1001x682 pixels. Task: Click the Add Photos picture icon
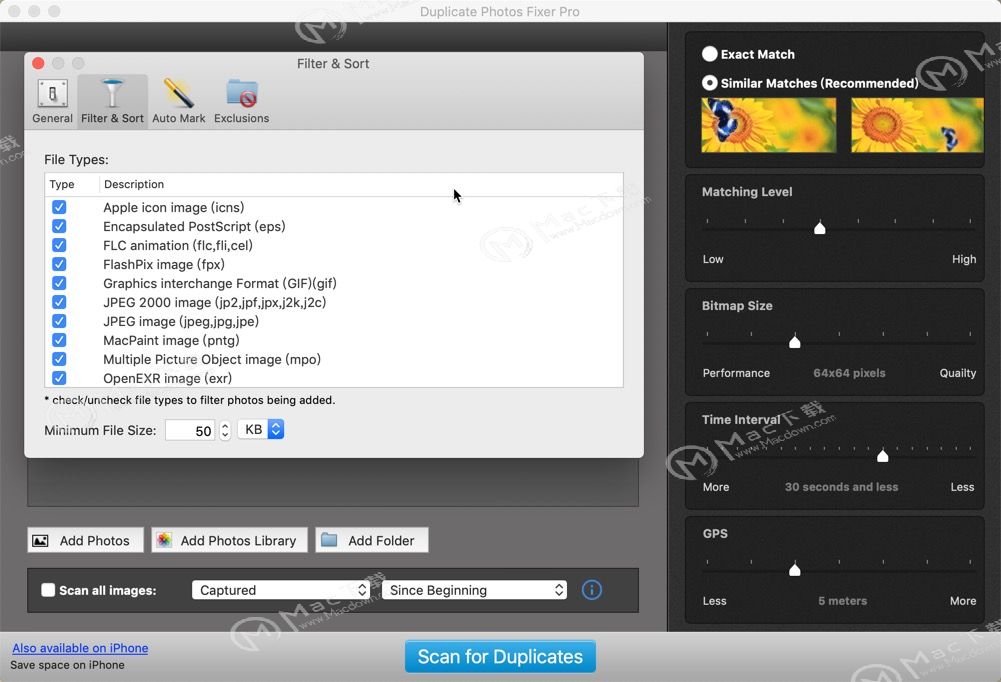point(40,541)
